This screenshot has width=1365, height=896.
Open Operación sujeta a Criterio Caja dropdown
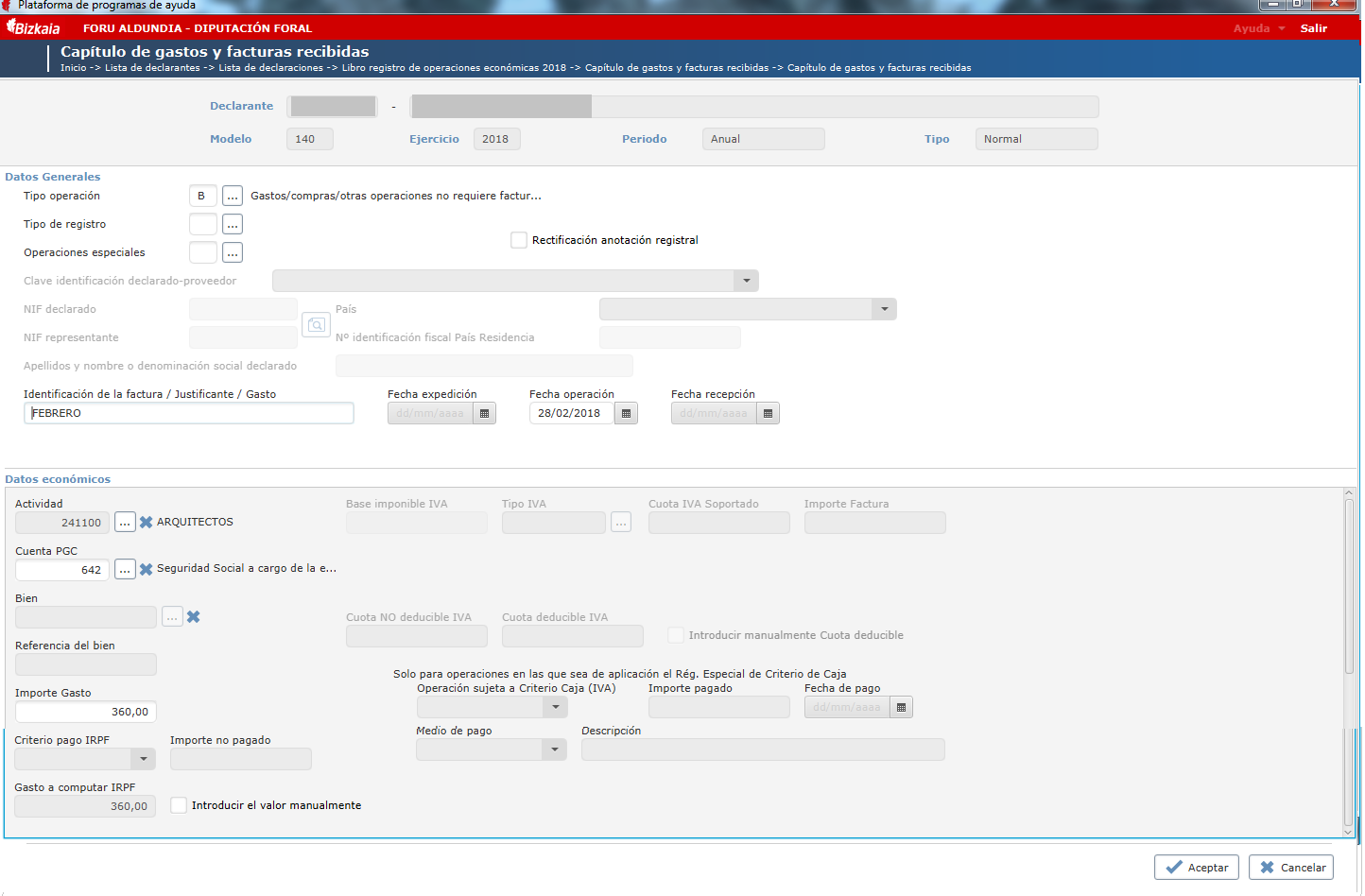point(556,707)
